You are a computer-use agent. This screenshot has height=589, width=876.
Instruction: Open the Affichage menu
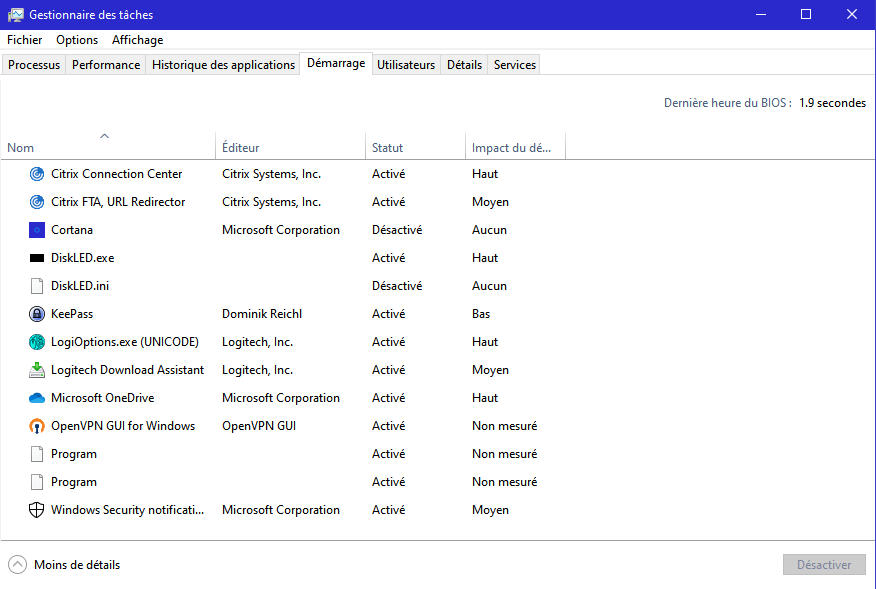pos(138,40)
